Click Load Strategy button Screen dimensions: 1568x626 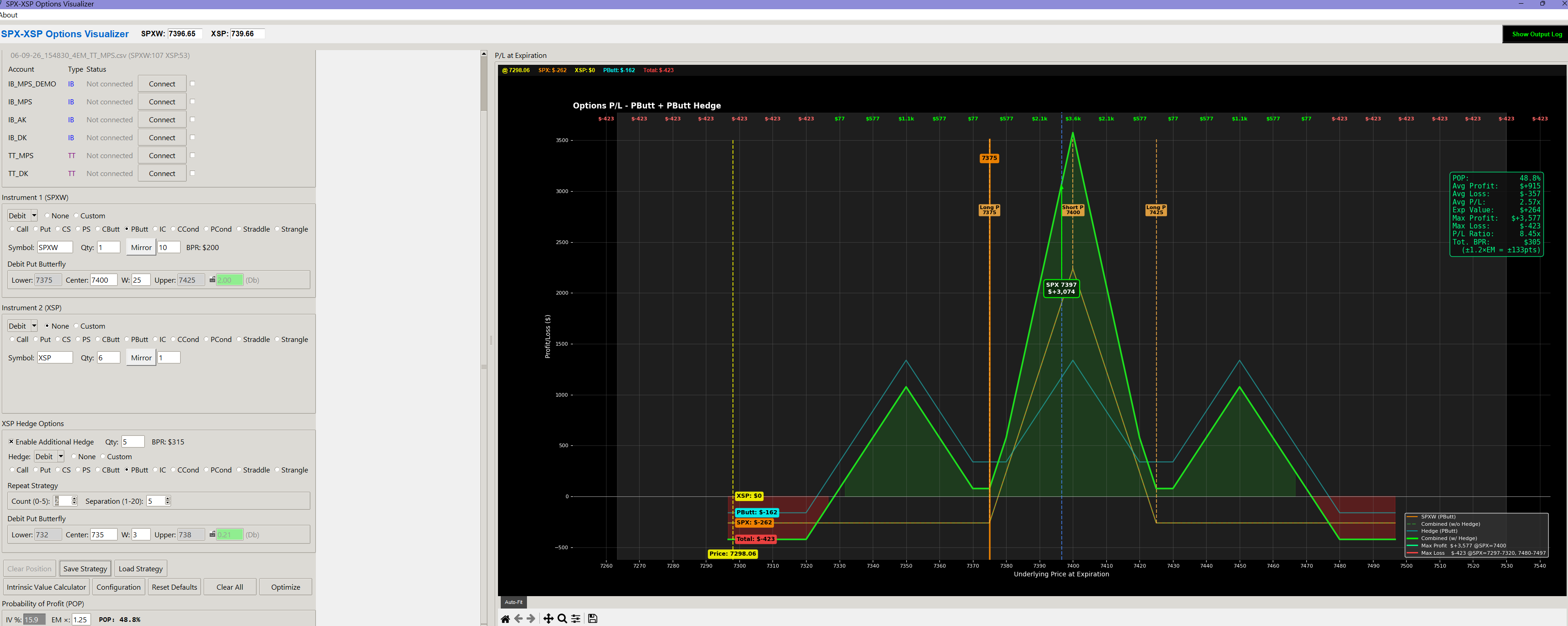coord(141,569)
